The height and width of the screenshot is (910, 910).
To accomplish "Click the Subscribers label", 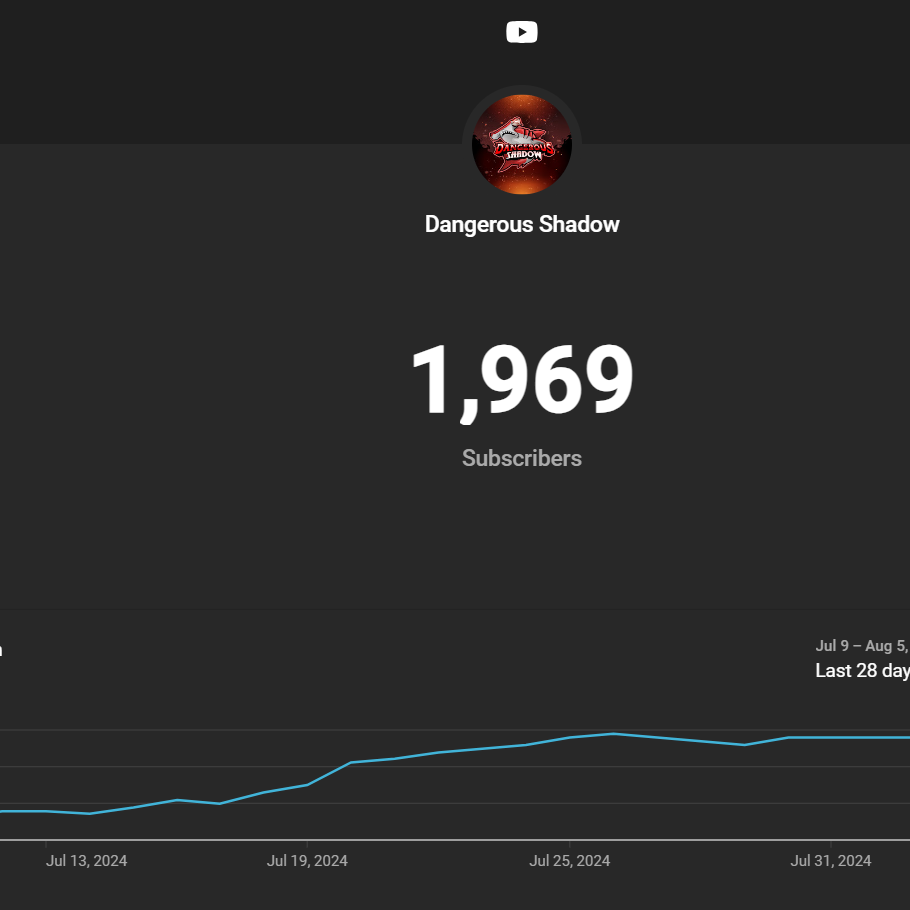I will pos(522,458).
